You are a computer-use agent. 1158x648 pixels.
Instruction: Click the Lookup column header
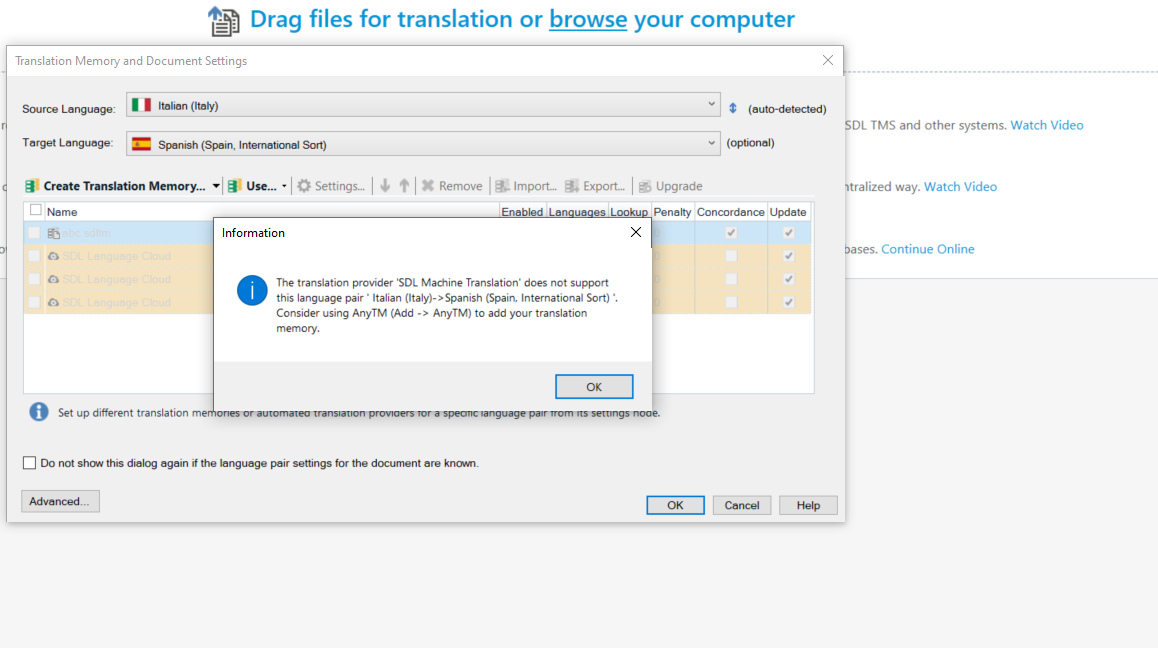tap(629, 212)
